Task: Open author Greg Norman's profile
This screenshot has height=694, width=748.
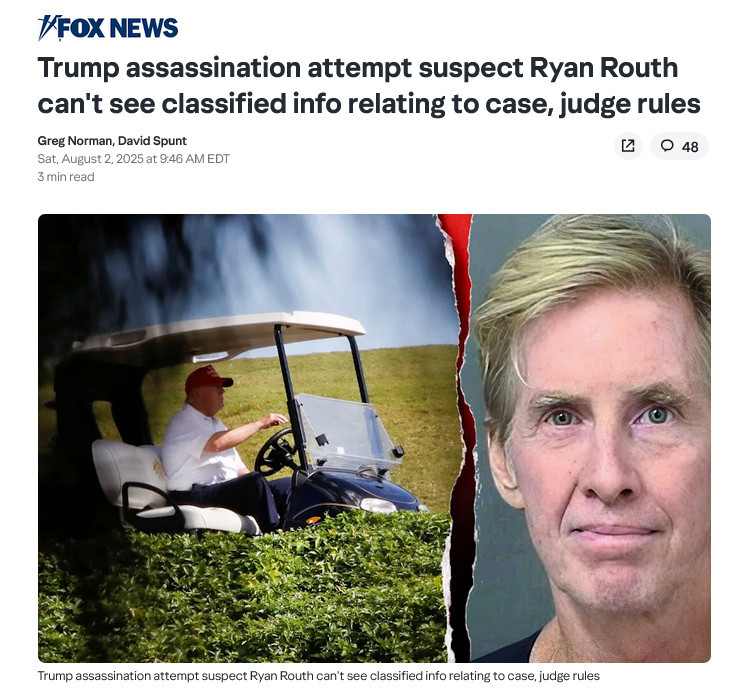Action: pos(74,141)
